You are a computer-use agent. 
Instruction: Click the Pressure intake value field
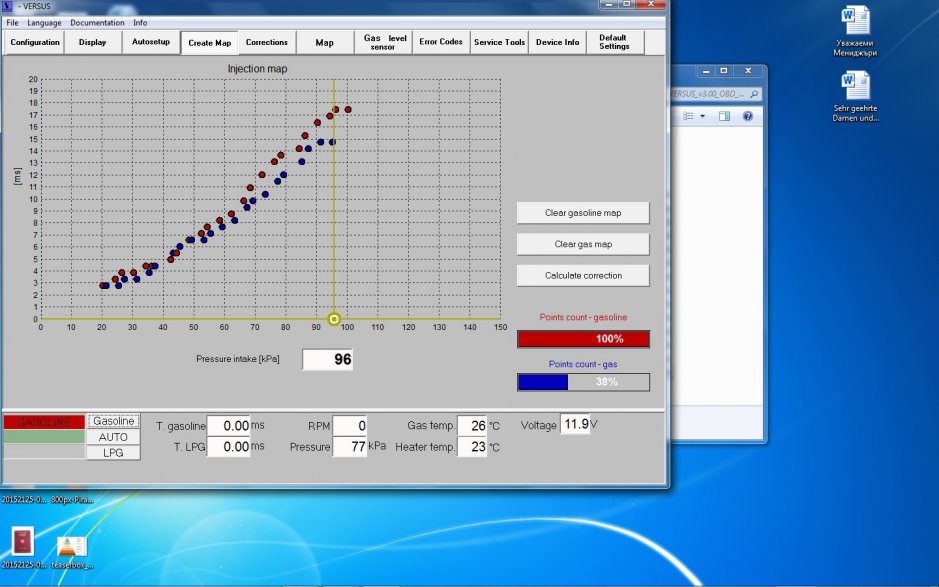(328, 359)
